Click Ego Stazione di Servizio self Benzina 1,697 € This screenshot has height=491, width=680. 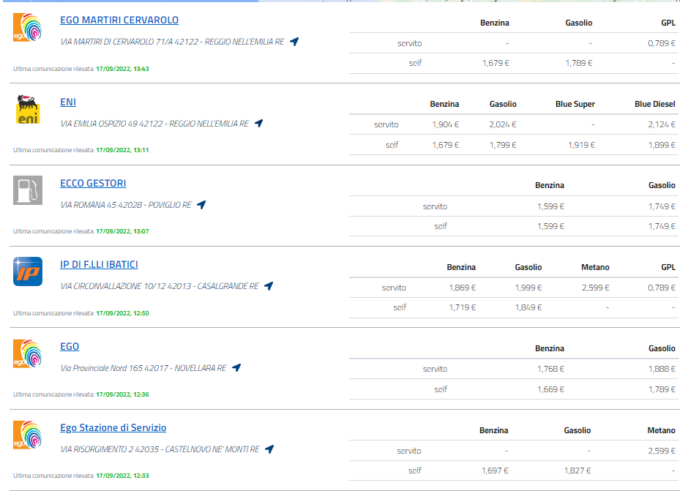[495, 471]
